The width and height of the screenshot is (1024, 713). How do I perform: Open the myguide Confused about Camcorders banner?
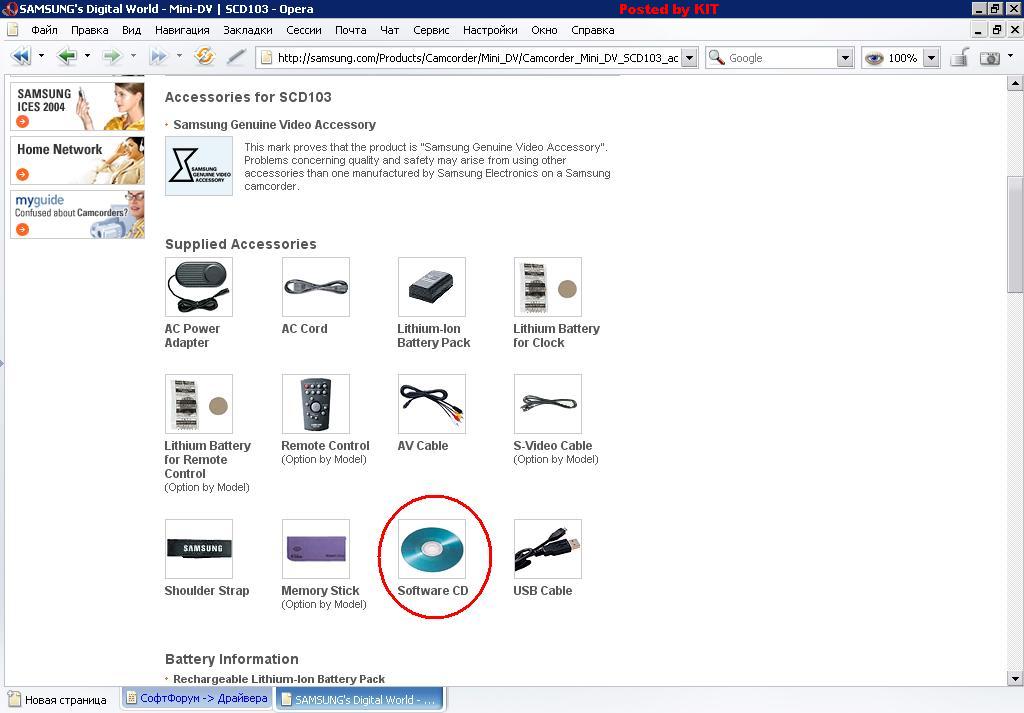click(x=77, y=214)
